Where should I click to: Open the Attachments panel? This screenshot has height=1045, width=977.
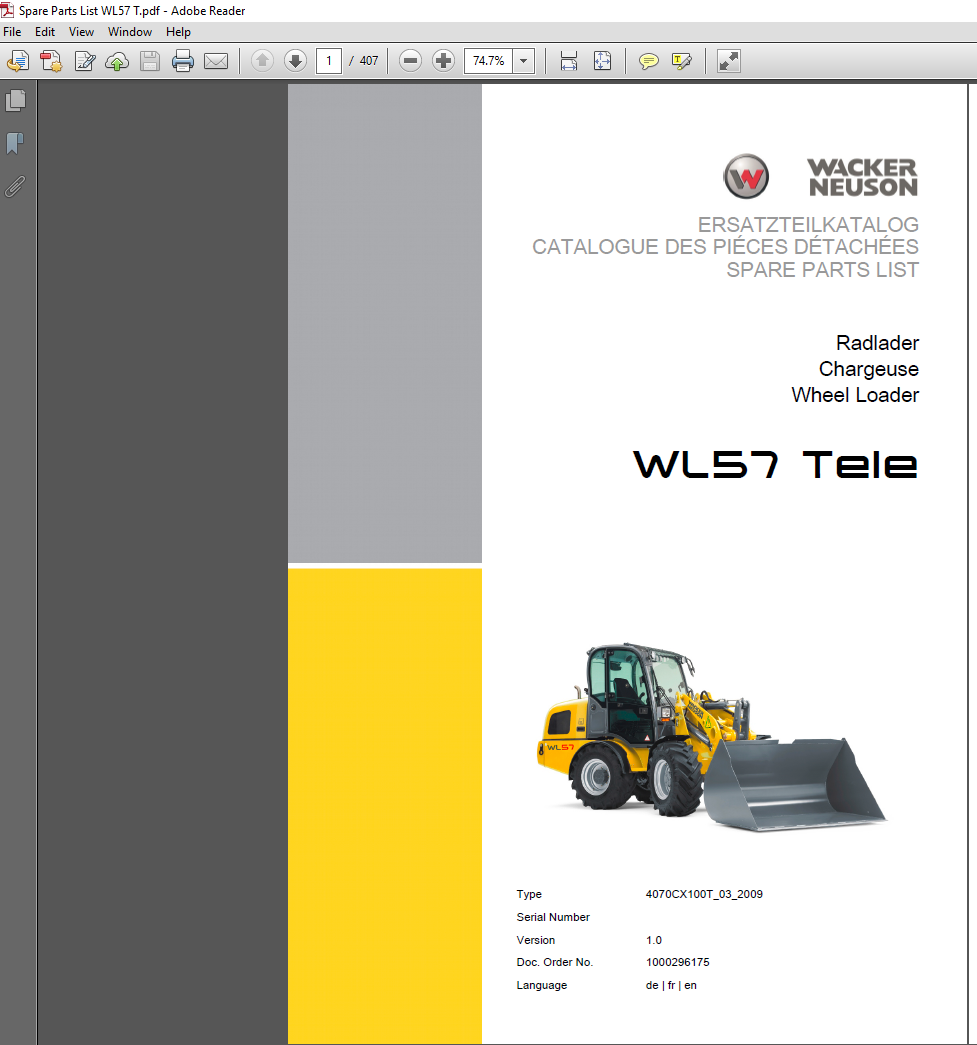[x=16, y=187]
